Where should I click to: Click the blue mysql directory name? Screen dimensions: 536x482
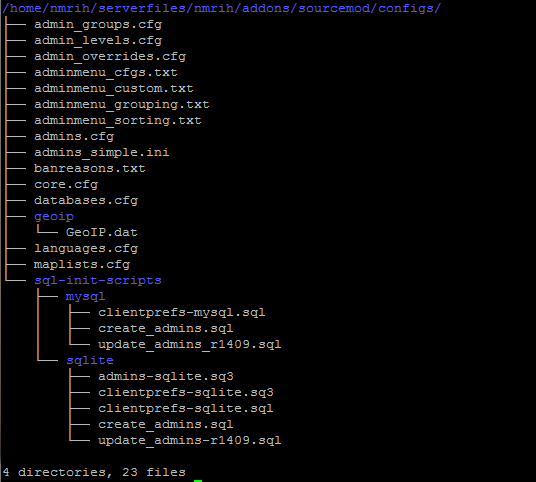85,297
